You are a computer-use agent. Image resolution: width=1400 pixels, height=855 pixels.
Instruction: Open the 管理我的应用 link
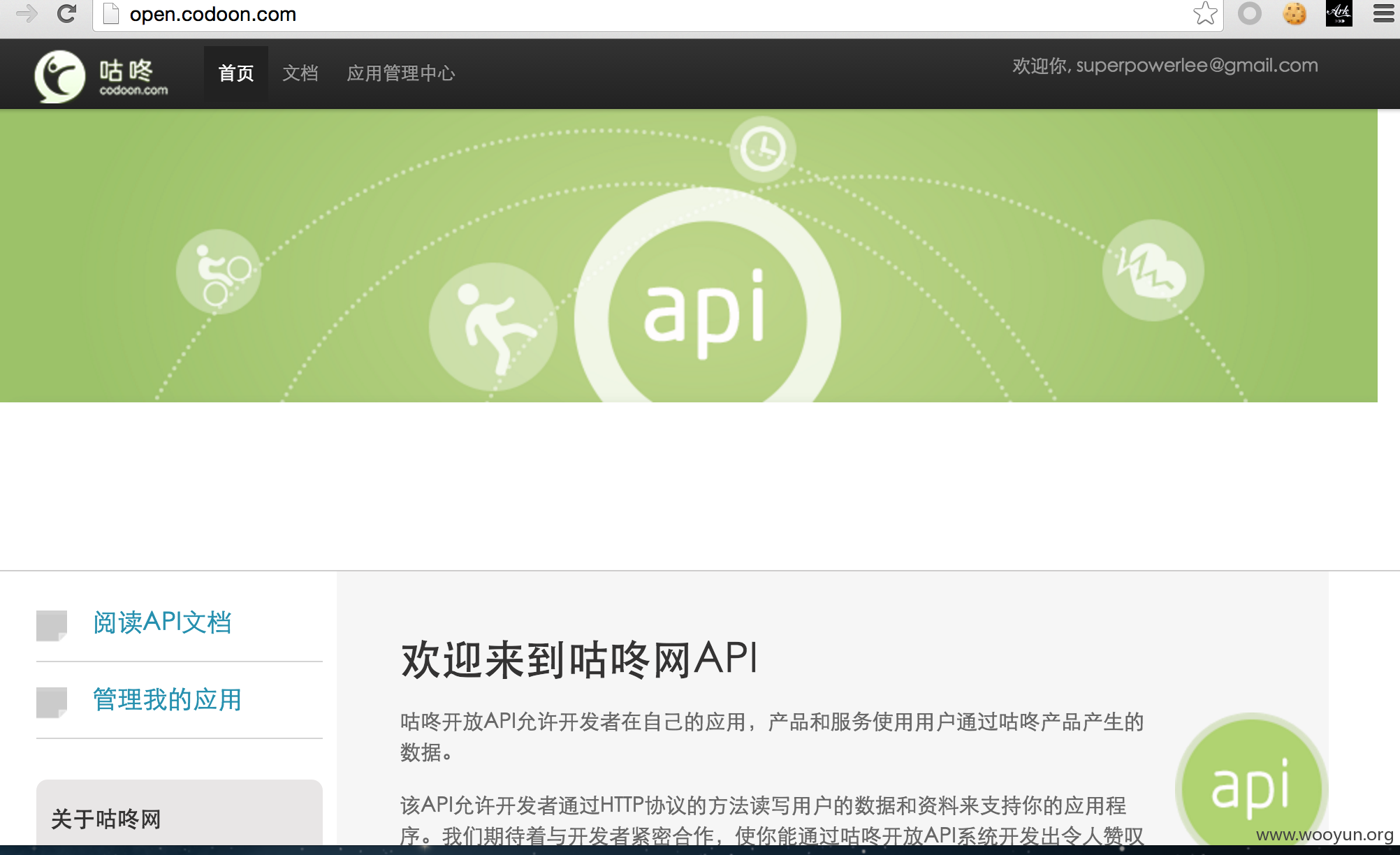167,699
